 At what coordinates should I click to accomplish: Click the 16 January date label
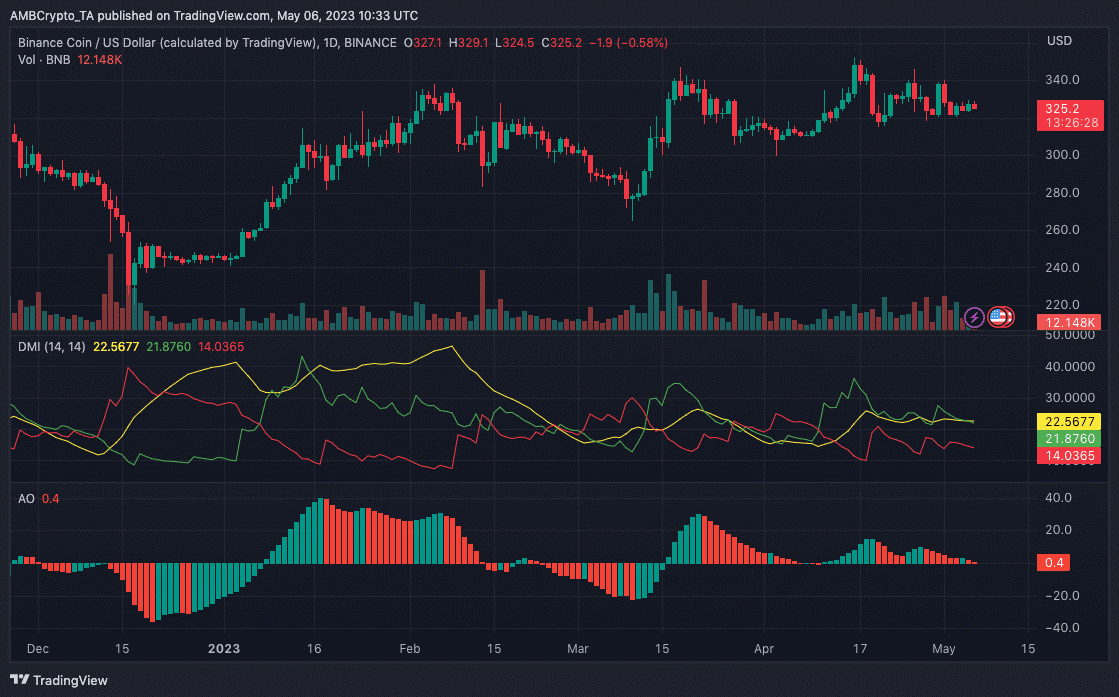click(314, 648)
